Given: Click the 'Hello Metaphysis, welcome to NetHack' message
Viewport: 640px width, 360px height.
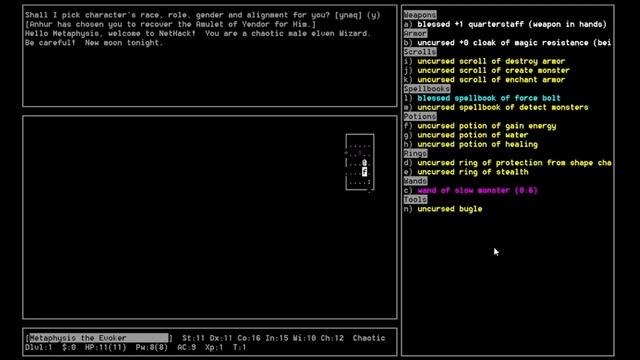Looking at the screenshot, I should coord(198,33).
